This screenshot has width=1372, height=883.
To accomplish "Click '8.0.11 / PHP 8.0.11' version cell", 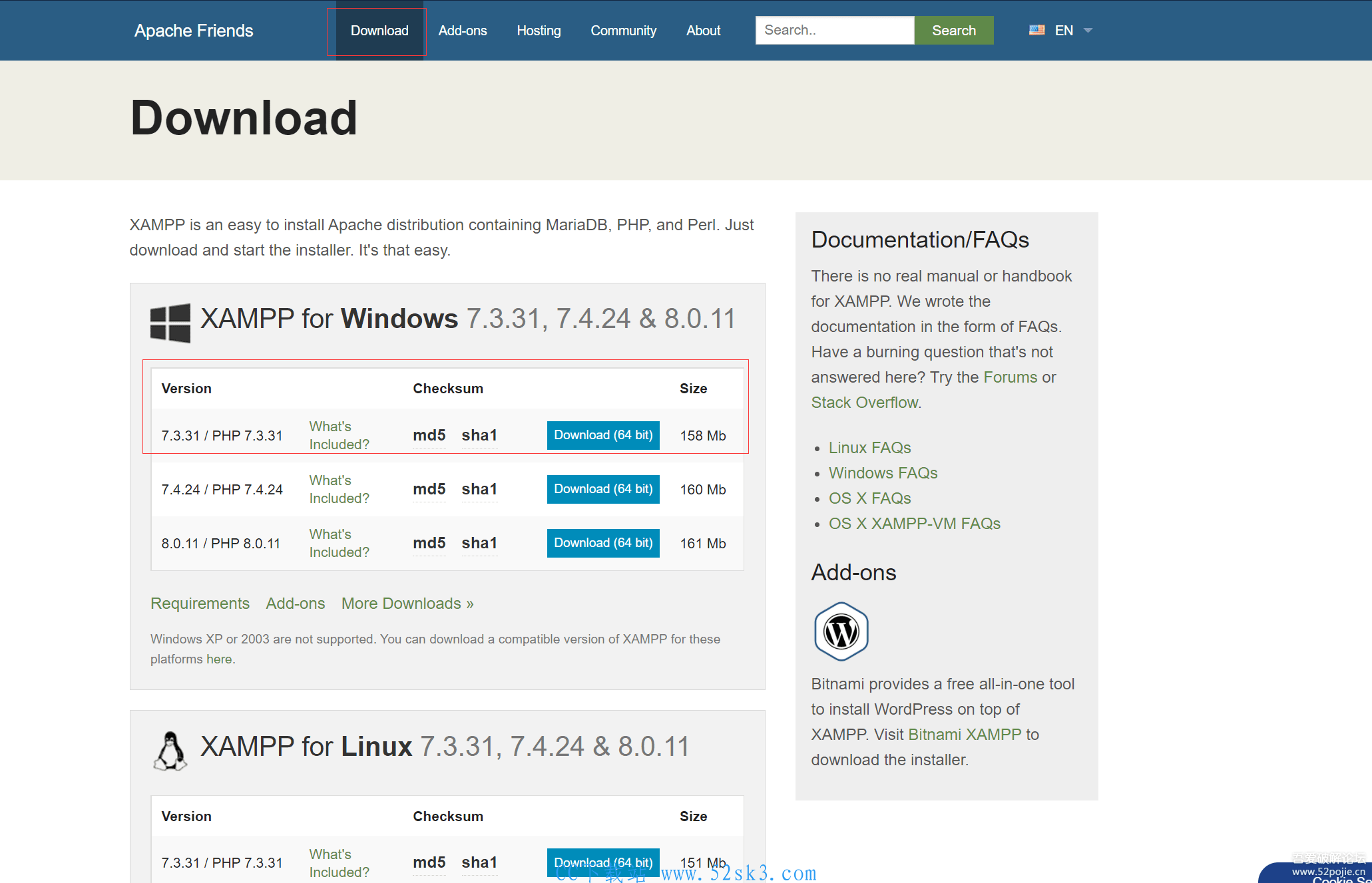I will pyautogui.click(x=220, y=544).
